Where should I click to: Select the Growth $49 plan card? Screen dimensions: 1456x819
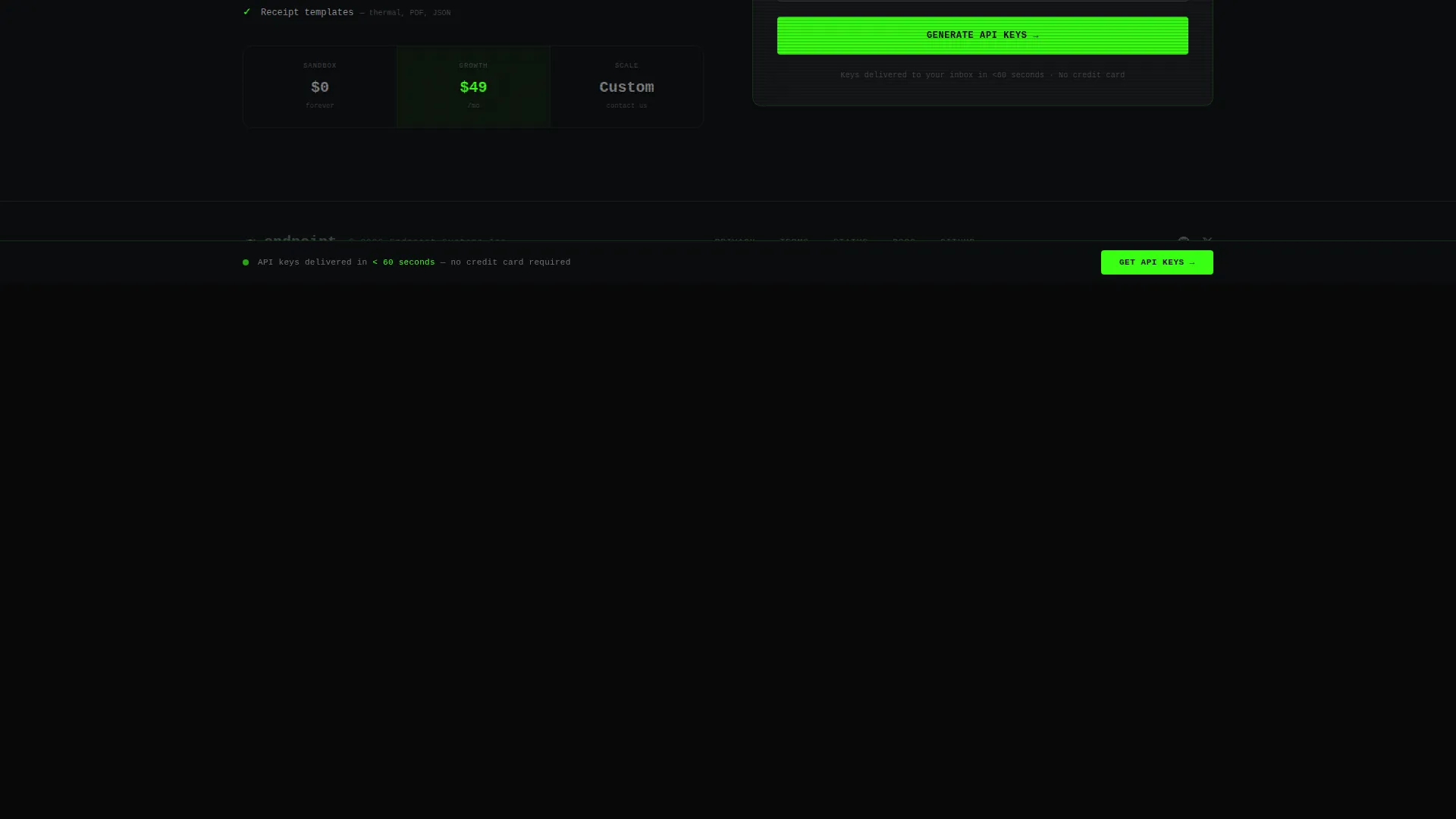pyautogui.click(x=473, y=86)
